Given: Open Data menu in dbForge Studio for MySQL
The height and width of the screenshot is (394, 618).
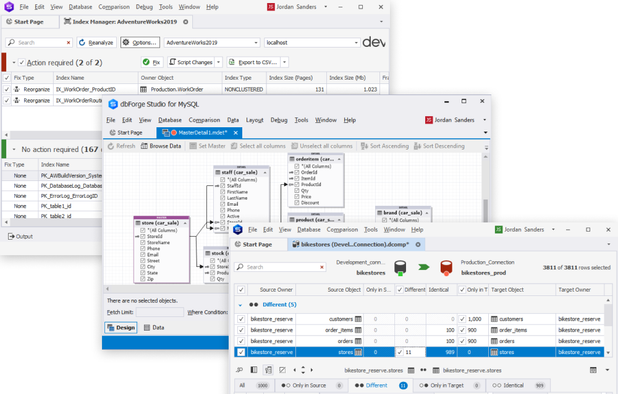Looking at the screenshot, I should pos(233,120).
